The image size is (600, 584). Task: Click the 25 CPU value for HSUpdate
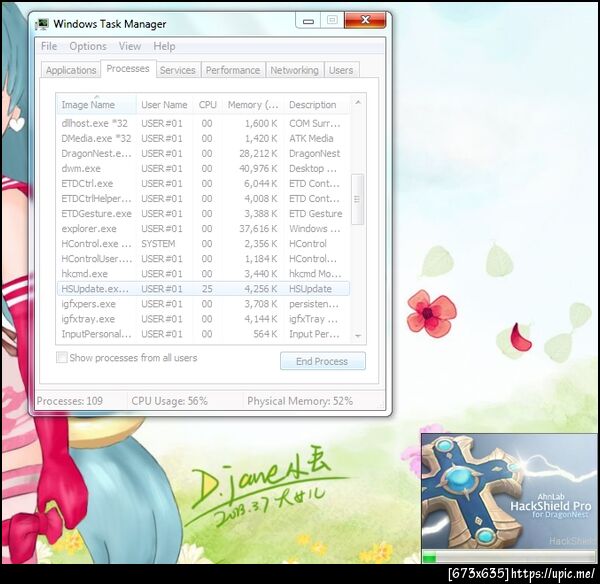click(207, 289)
